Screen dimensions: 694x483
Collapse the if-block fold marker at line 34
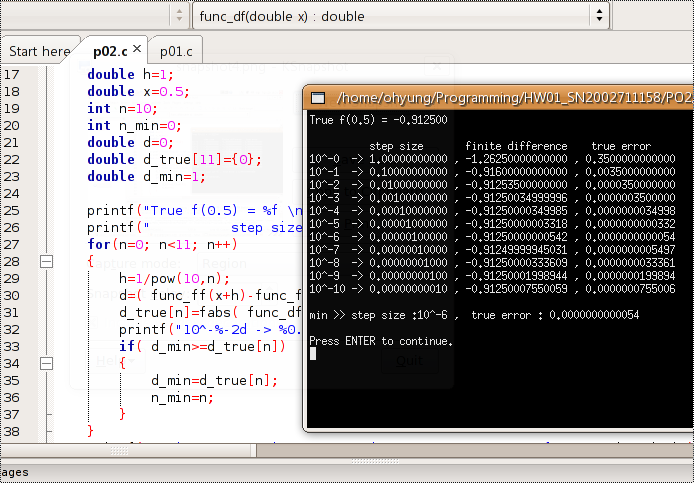[46, 363]
